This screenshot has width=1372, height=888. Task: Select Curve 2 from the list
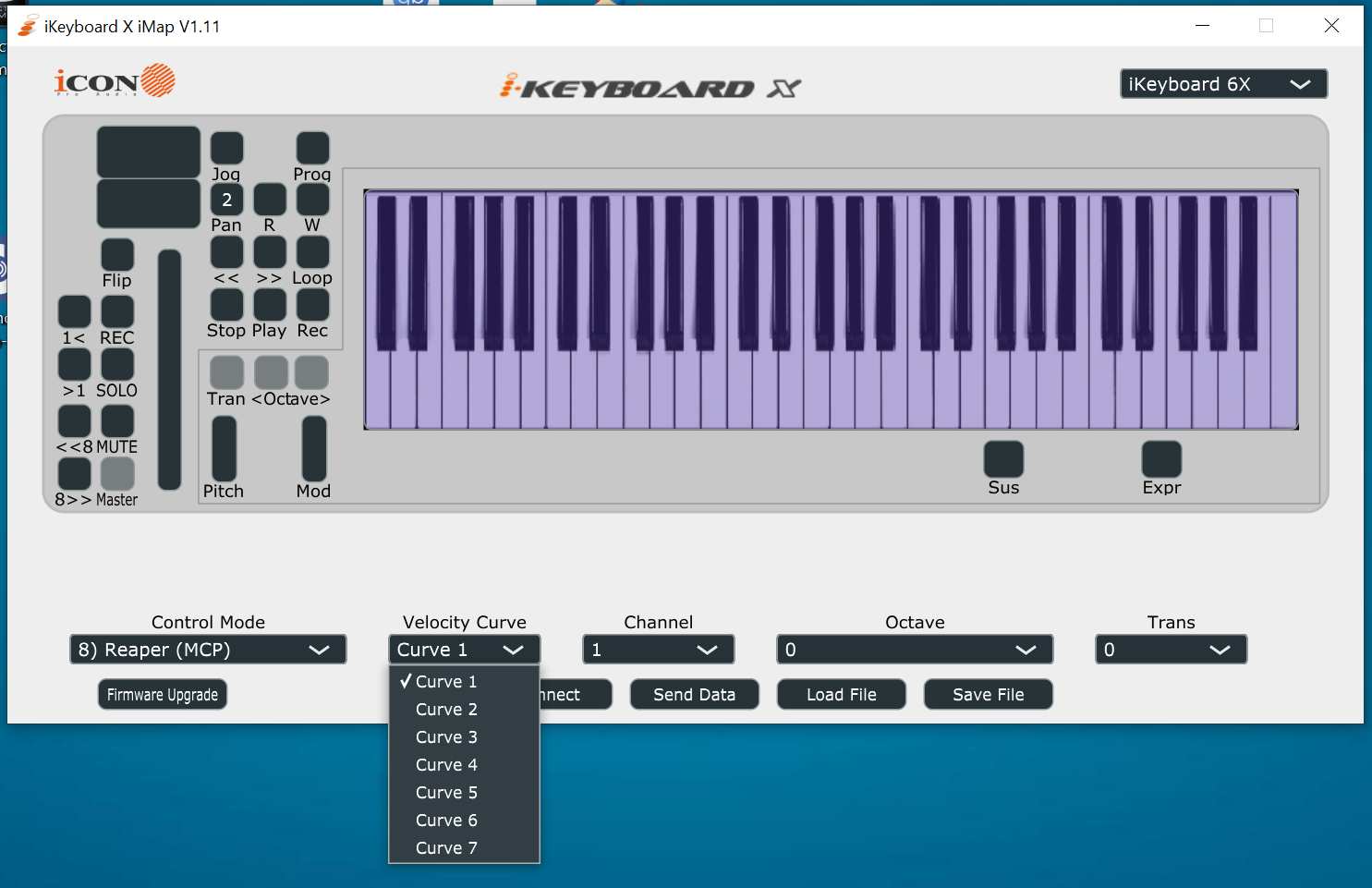pos(464,710)
